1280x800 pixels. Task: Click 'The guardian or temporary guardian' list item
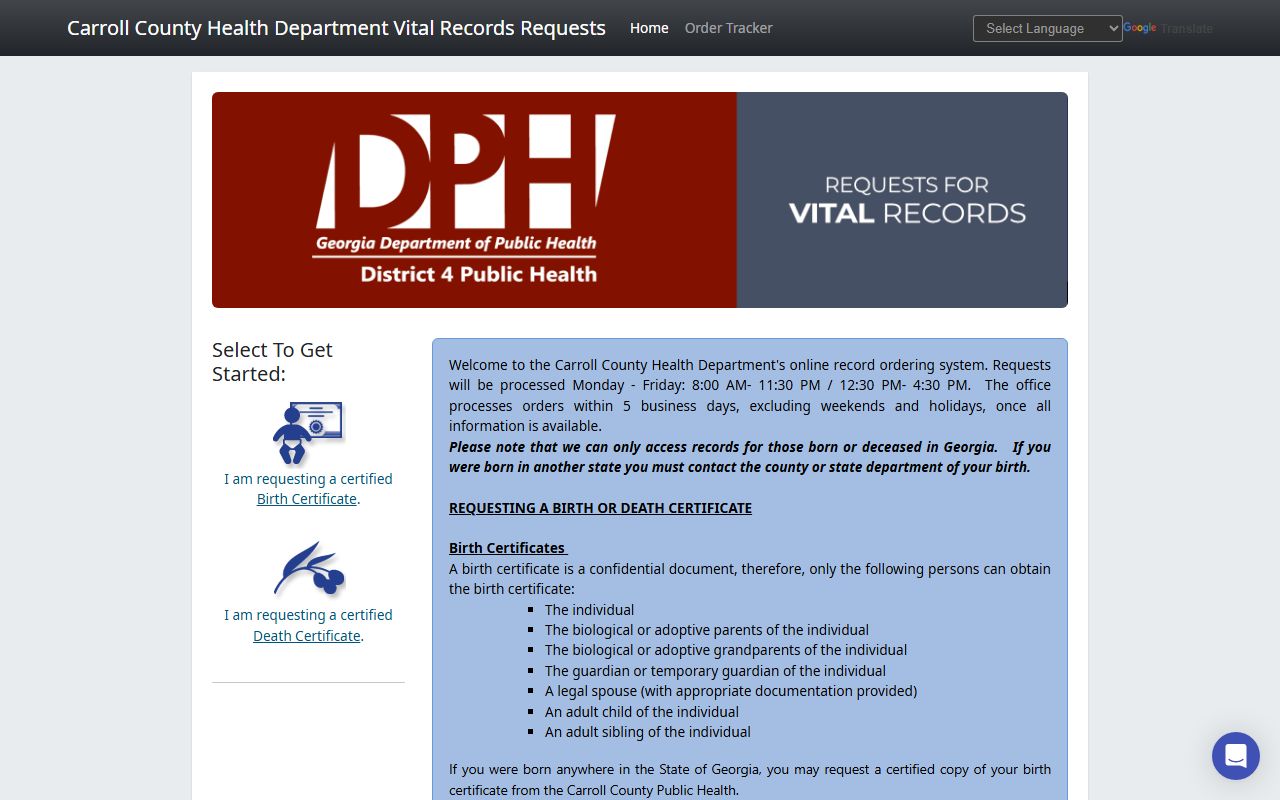(715, 671)
